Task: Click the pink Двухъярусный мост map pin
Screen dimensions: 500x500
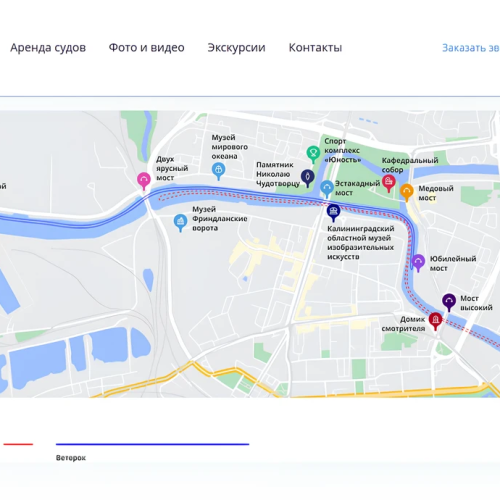Action: tap(144, 180)
